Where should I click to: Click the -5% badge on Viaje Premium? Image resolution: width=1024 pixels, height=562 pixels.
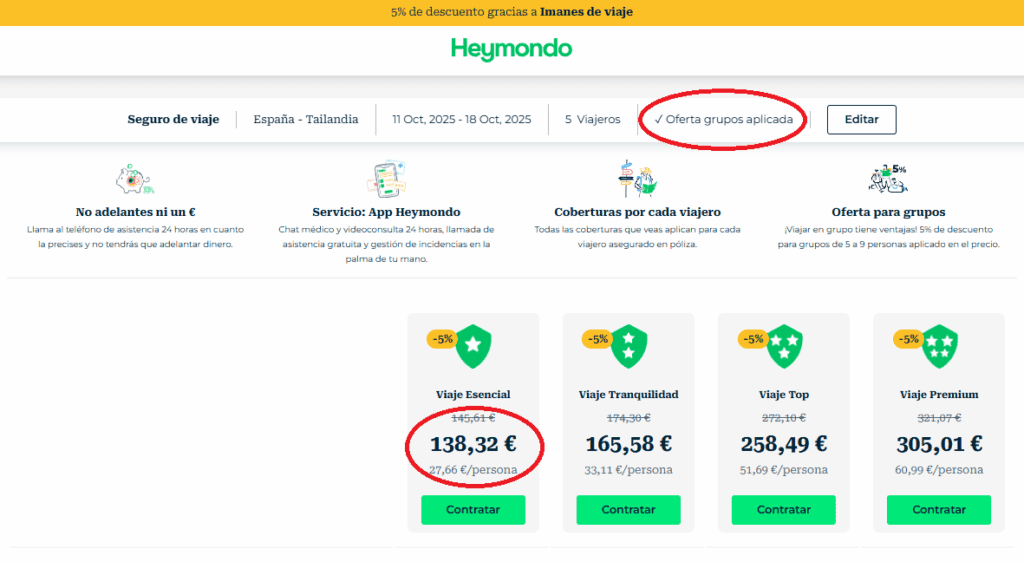point(908,339)
